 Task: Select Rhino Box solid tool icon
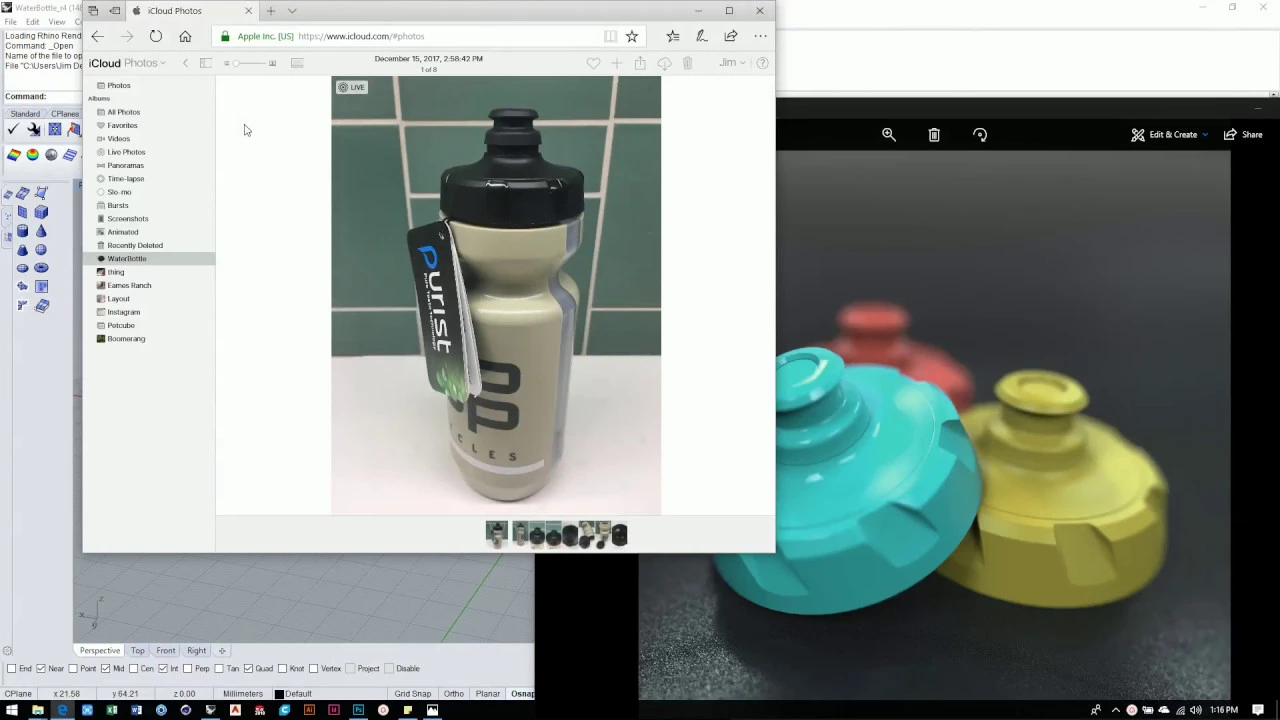(41, 212)
